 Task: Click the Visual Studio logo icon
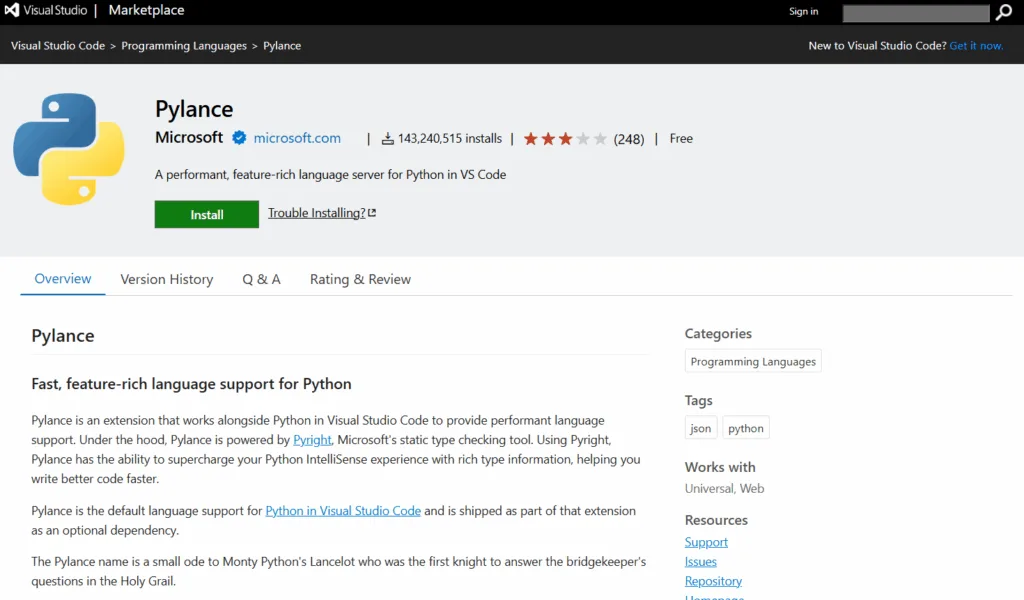[12, 10]
